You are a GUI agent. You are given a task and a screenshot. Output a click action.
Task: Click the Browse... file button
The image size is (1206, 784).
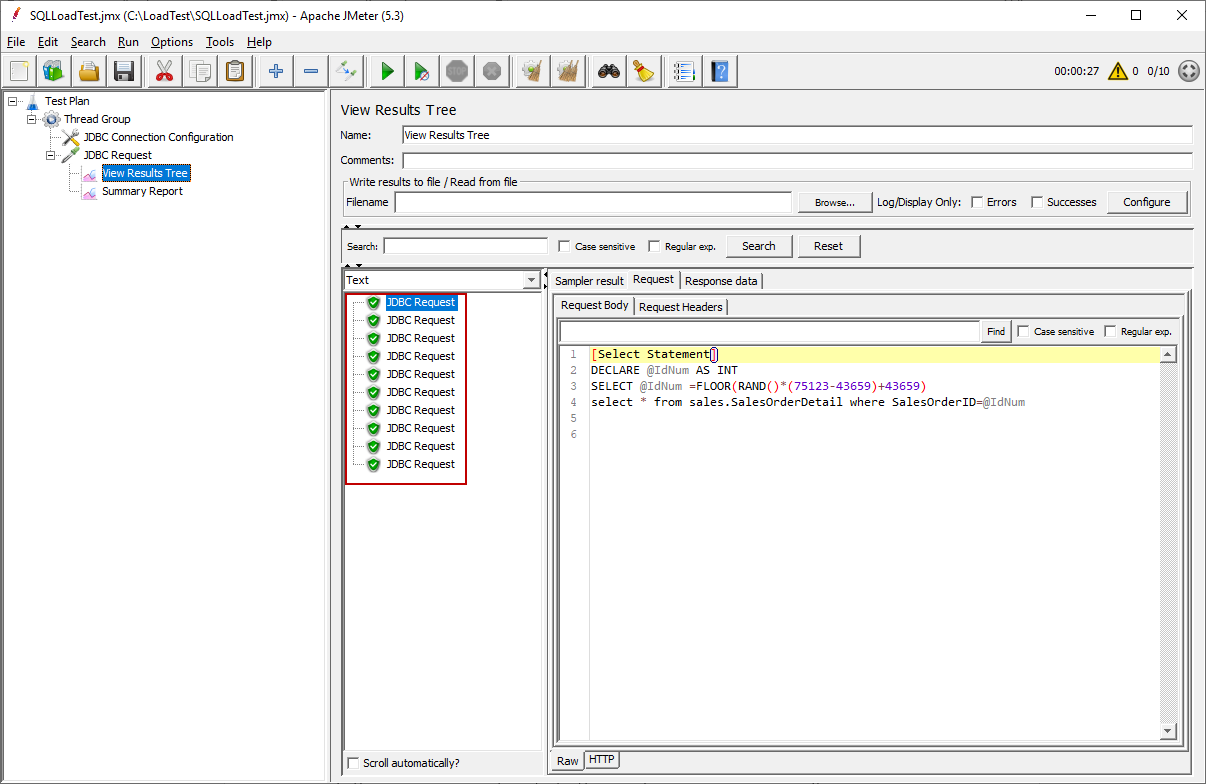pyautogui.click(x=835, y=202)
